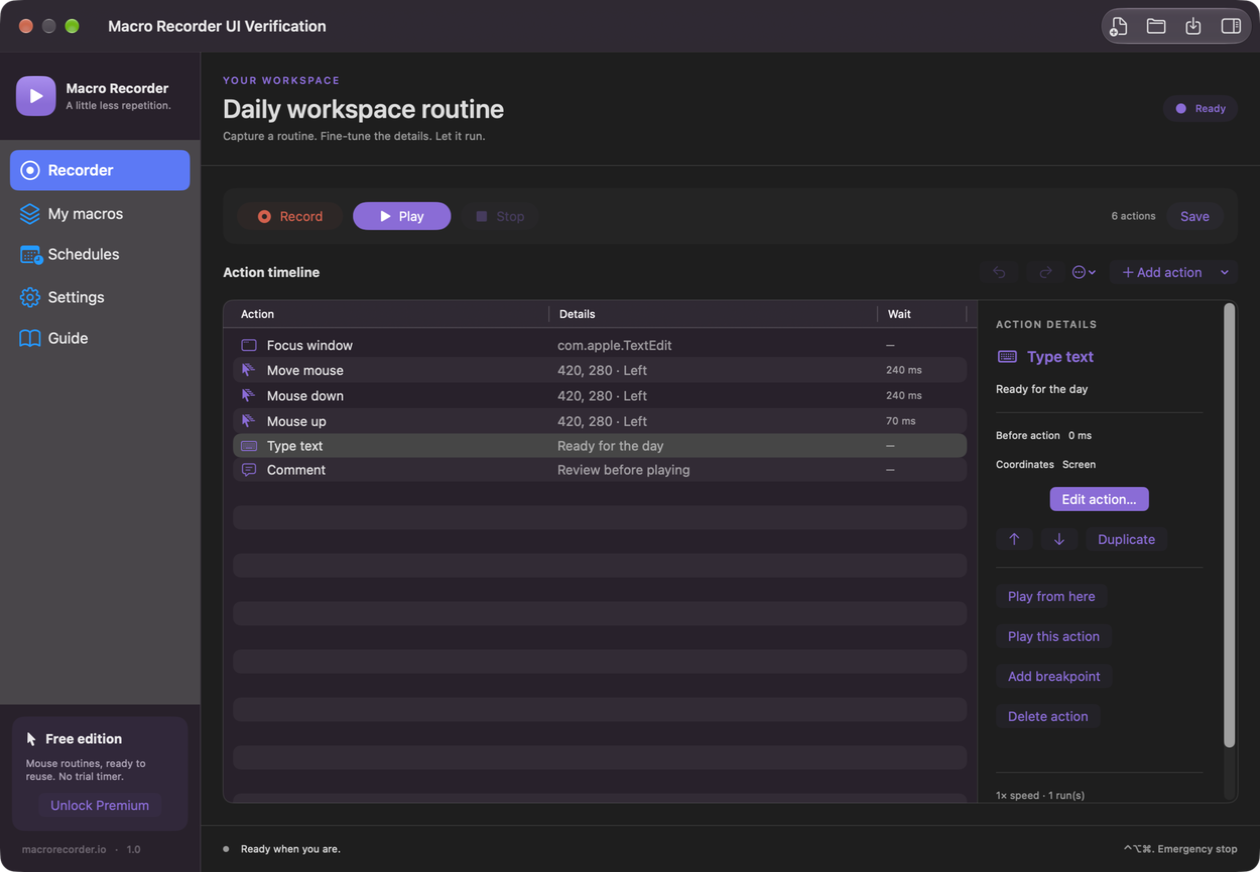Image resolution: width=1260 pixels, height=872 pixels.
Task: Start recording with the Record button
Action: tap(290, 216)
